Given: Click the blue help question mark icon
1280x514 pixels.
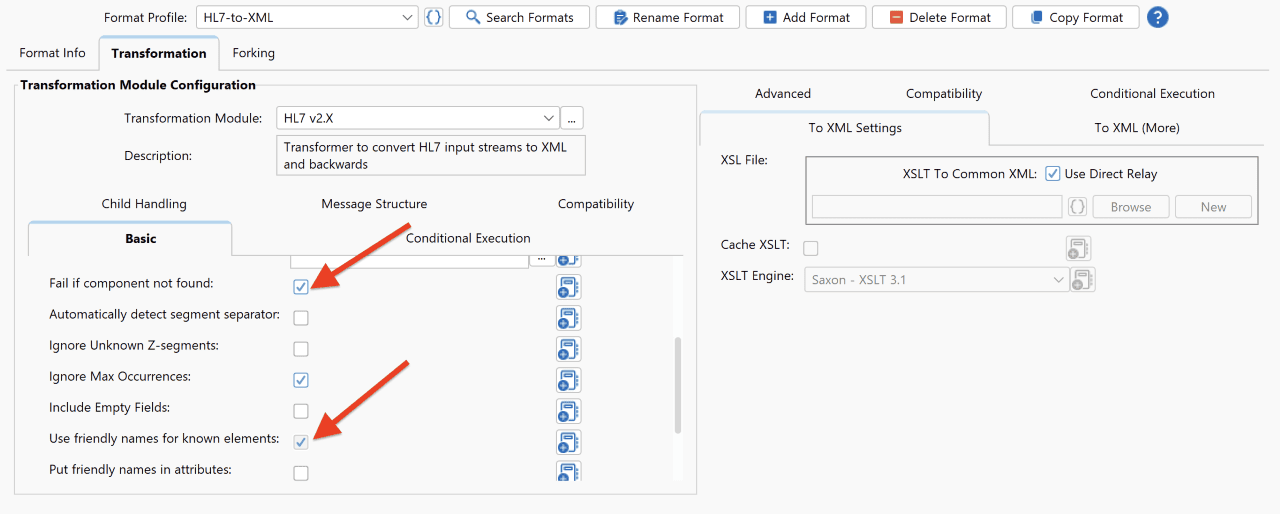Looking at the screenshot, I should 1157,17.
